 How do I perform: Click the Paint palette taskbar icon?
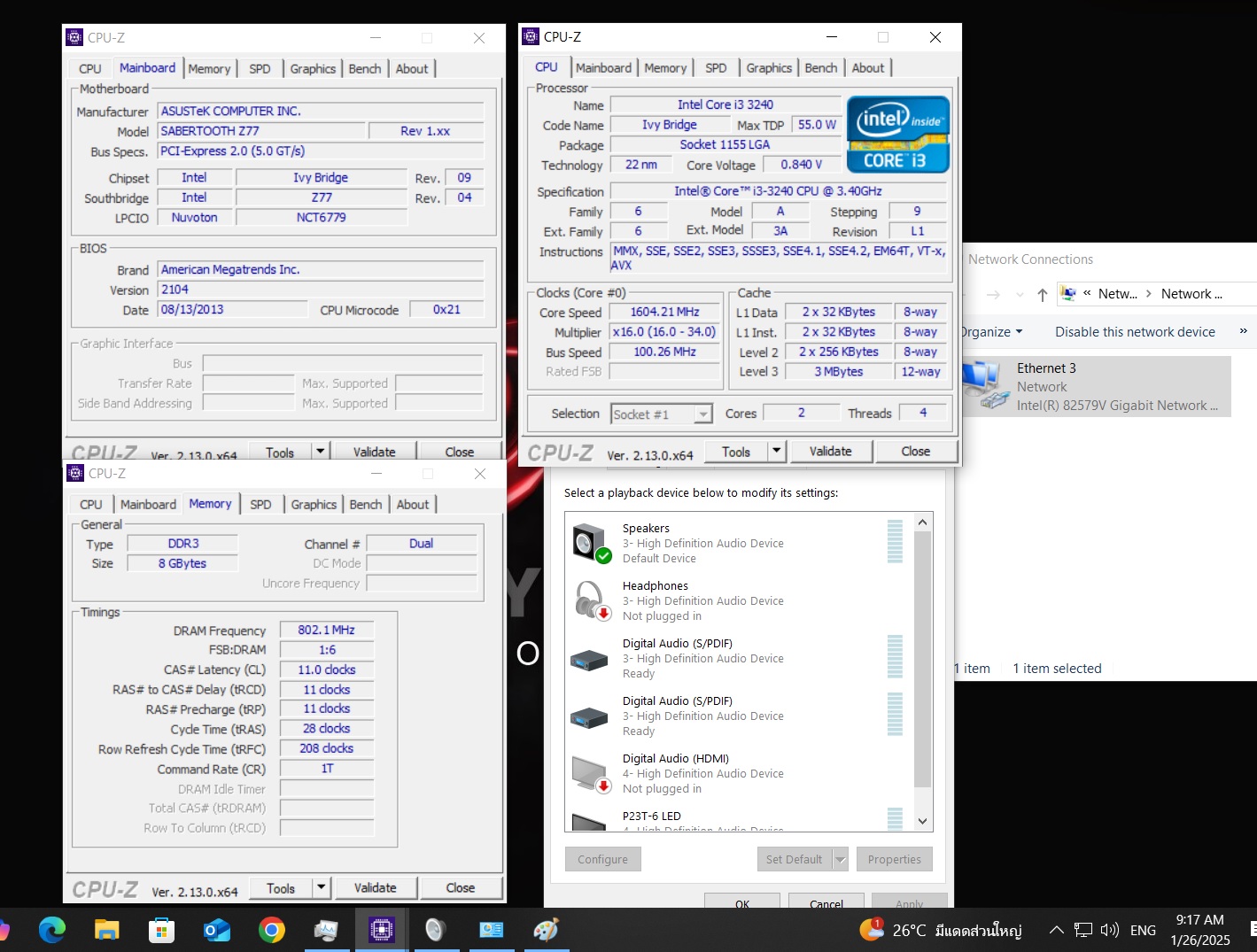[546, 930]
